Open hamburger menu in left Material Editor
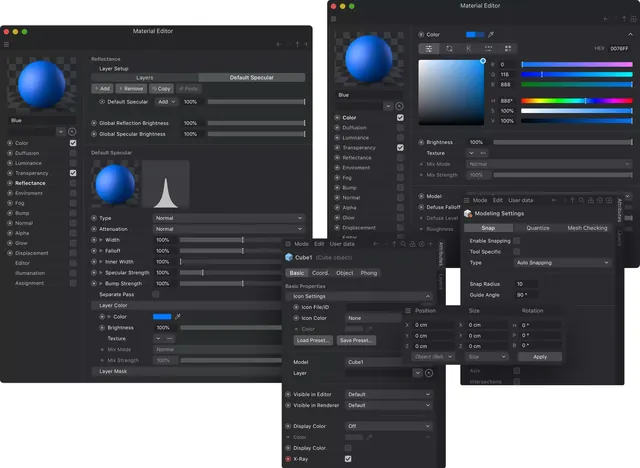Image resolution: width=640 pixels, height=468 pixels. point(6,44)
